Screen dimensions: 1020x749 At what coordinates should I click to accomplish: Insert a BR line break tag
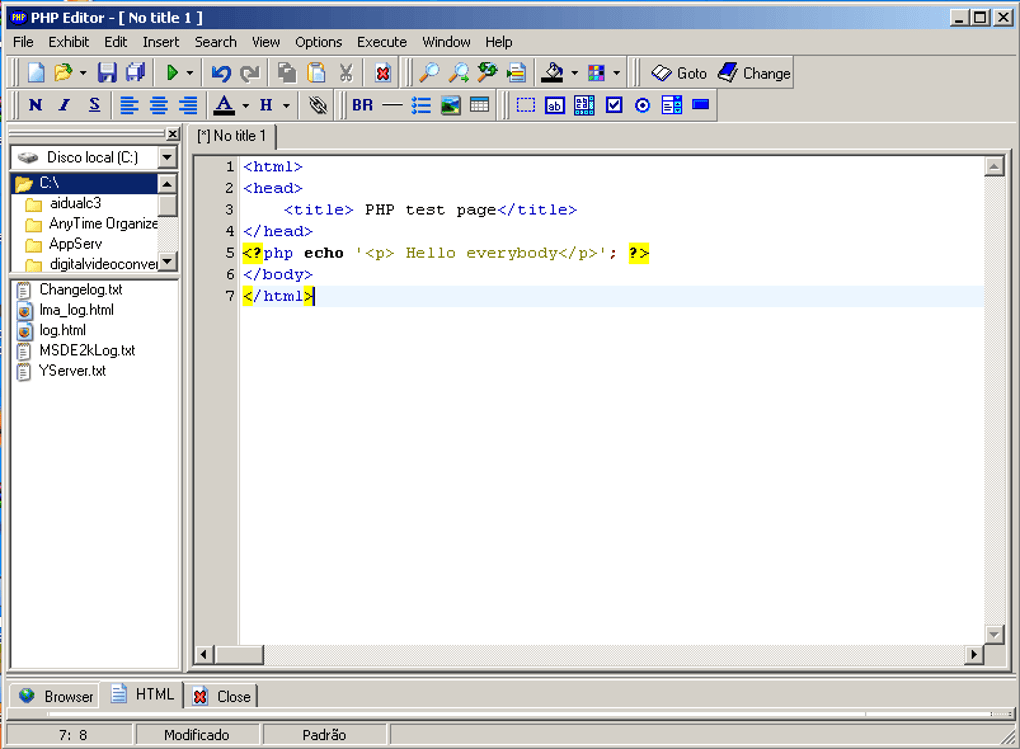click(x=362, y=105)
